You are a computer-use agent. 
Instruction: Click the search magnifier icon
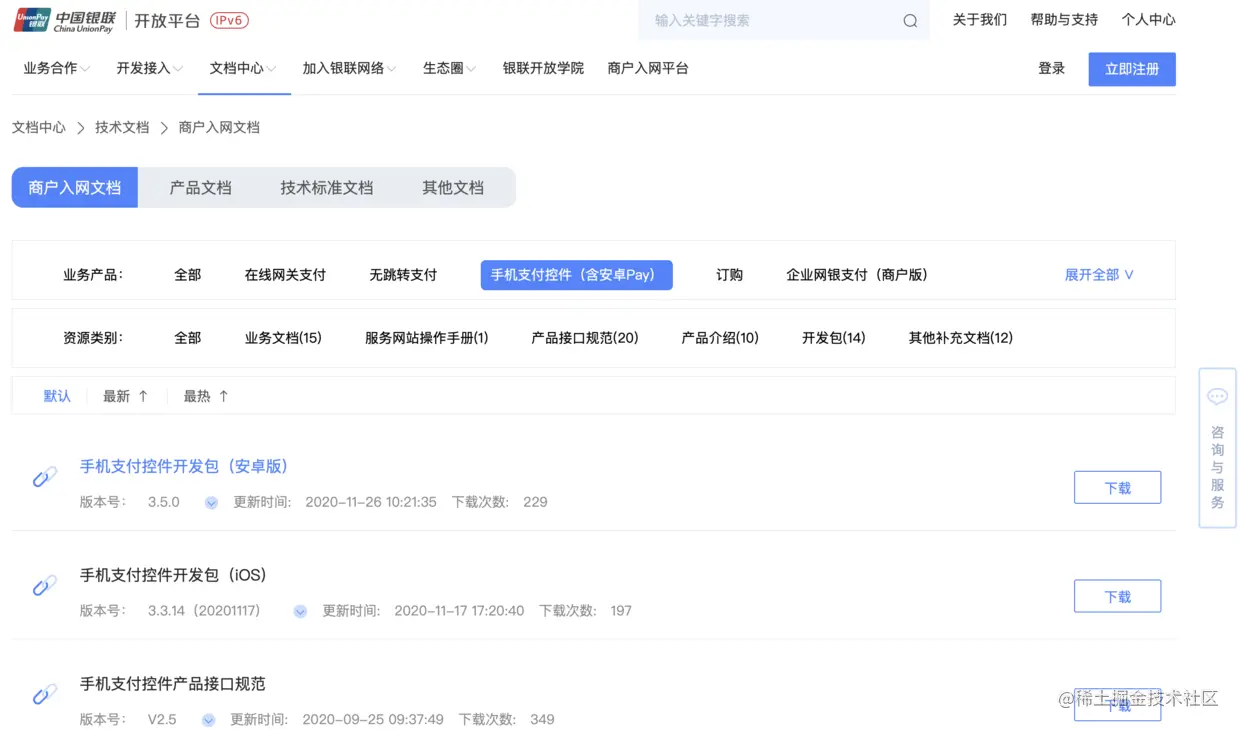tap(908, 20)
